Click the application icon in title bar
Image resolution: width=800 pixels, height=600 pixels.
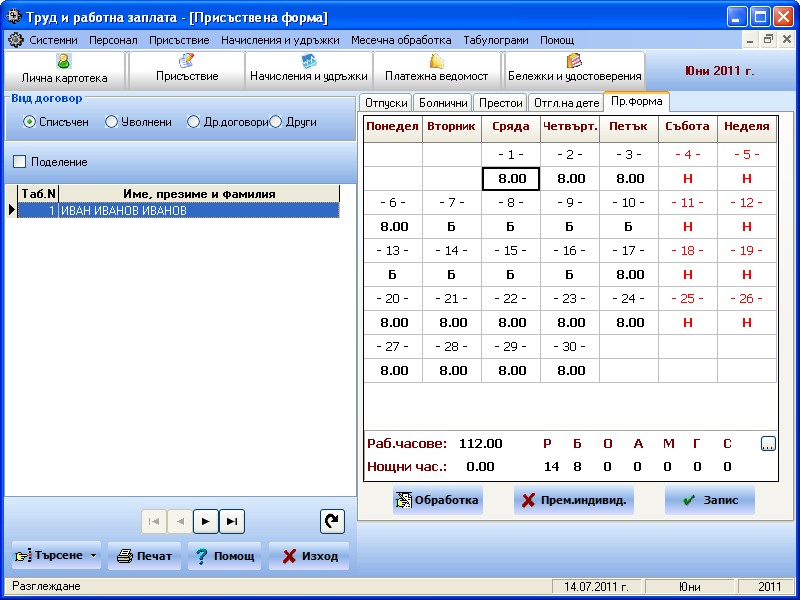coord(13,16)
